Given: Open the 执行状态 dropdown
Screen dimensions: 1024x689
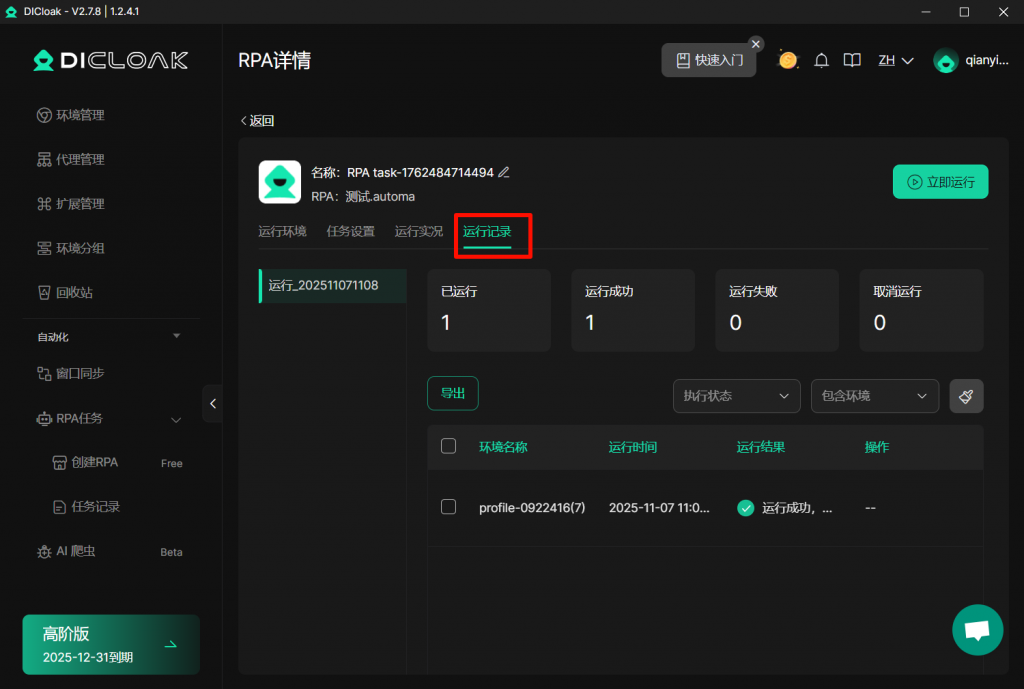Looking at the screenshot, I should pos(736,396).
